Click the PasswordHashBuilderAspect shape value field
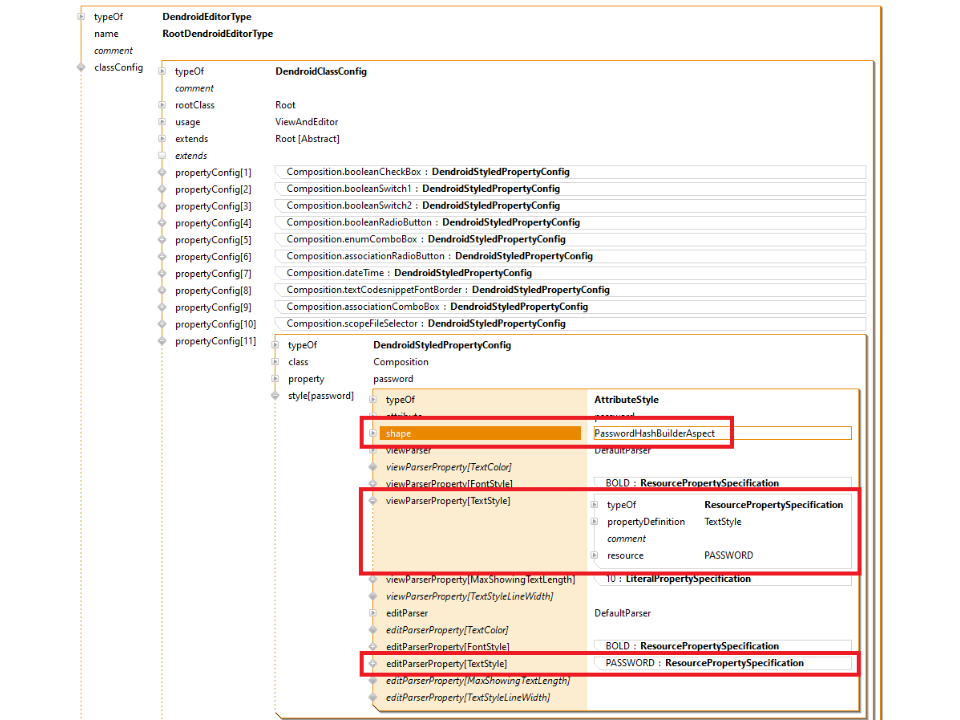The height and width of the screenshot is (720, 960). [720, 434]
